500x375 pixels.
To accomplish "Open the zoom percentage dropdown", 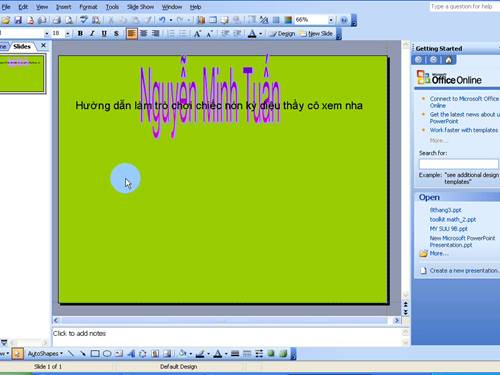I will pyautogui.click(x=331, y=20).
